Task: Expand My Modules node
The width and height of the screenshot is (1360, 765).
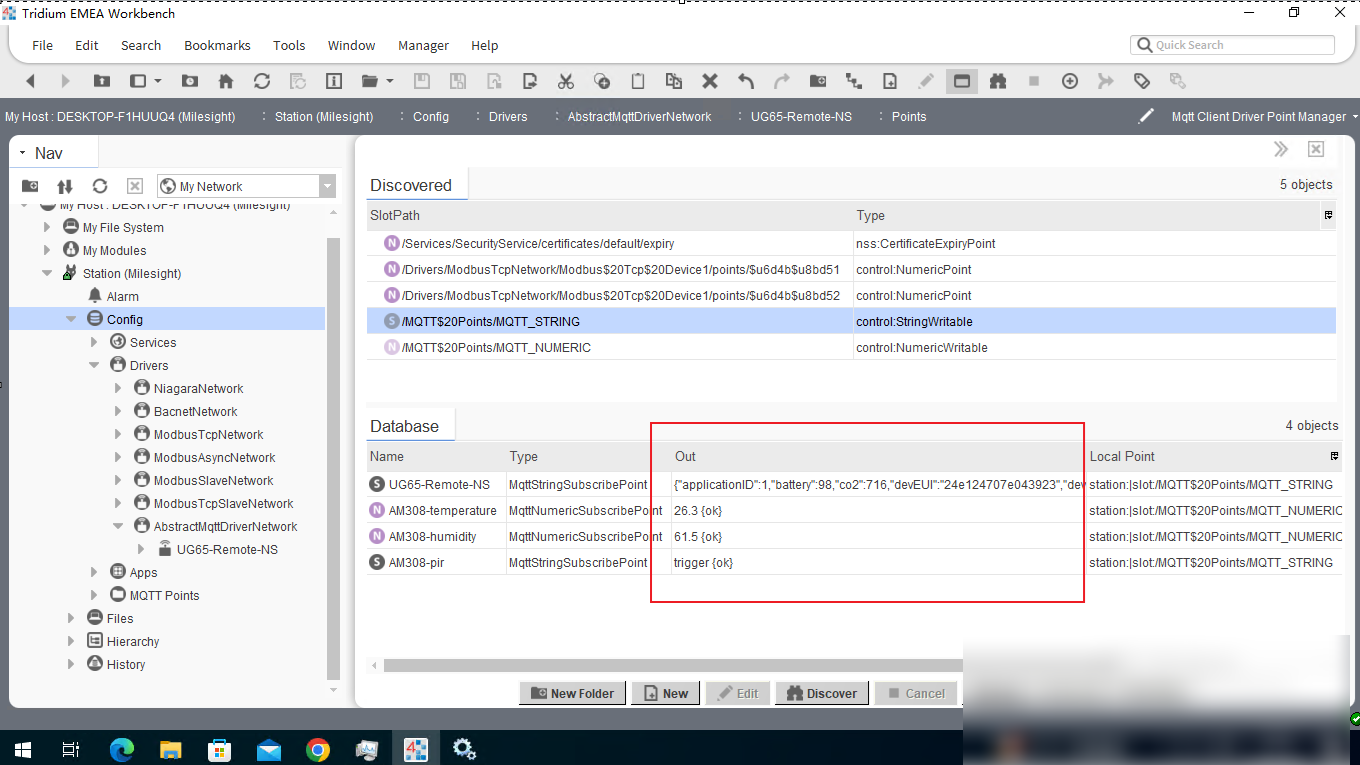Action: tap(46, 250)
